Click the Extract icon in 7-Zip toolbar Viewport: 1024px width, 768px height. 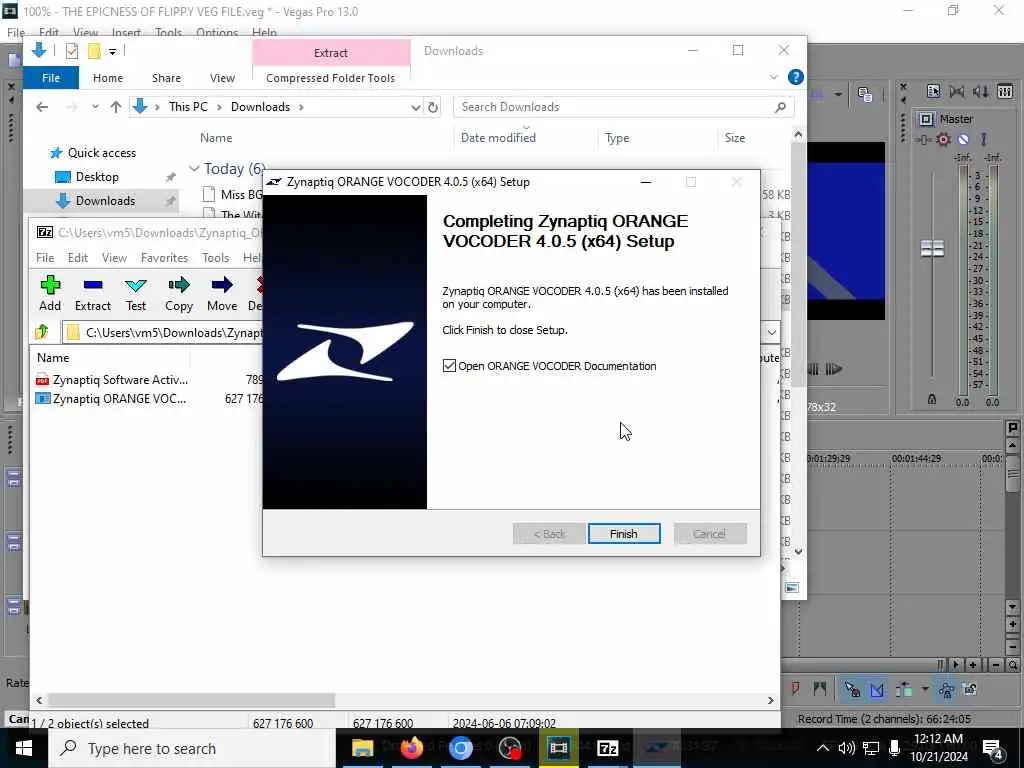pyautogui.click(x=93, y=285)
